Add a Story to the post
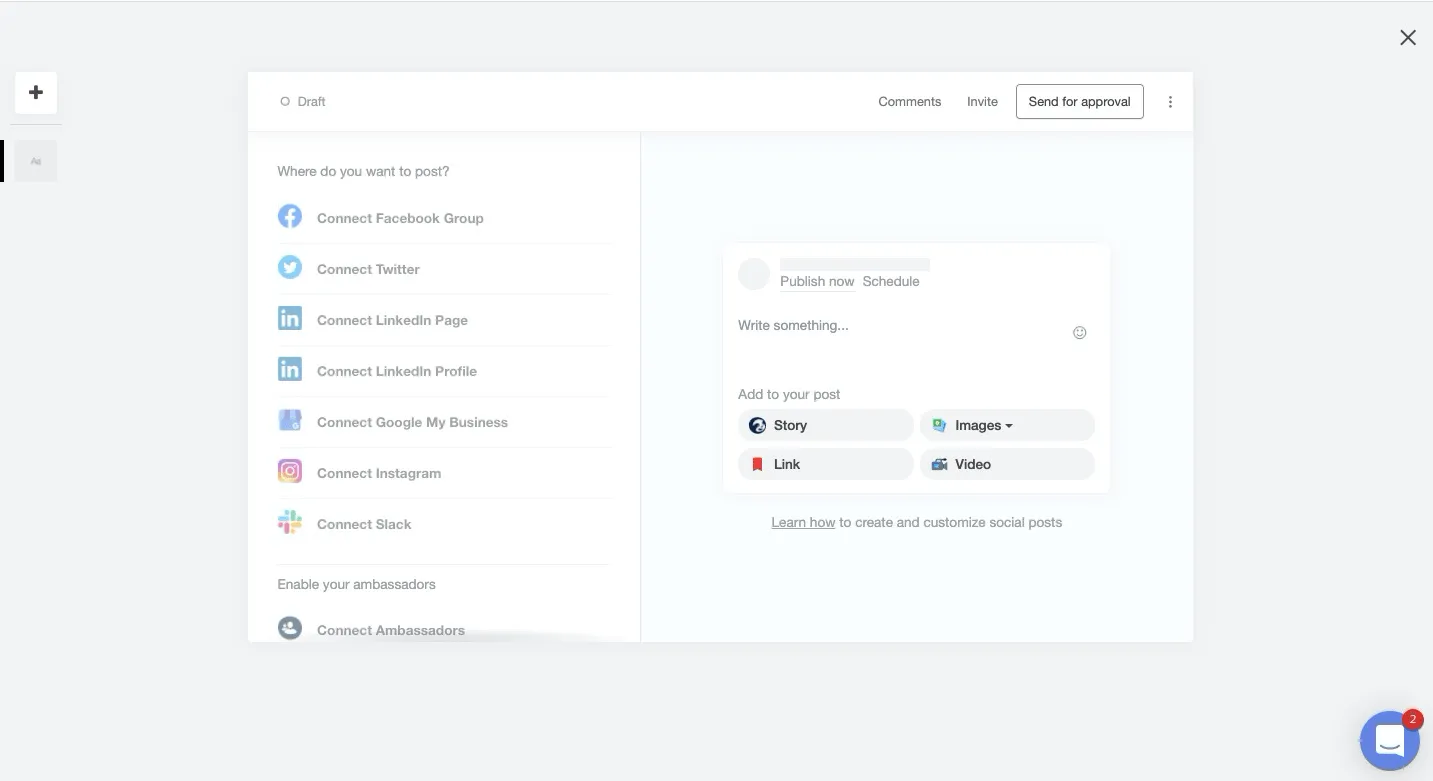Viewport: 1433px width, 781px height. coord(826,425)
